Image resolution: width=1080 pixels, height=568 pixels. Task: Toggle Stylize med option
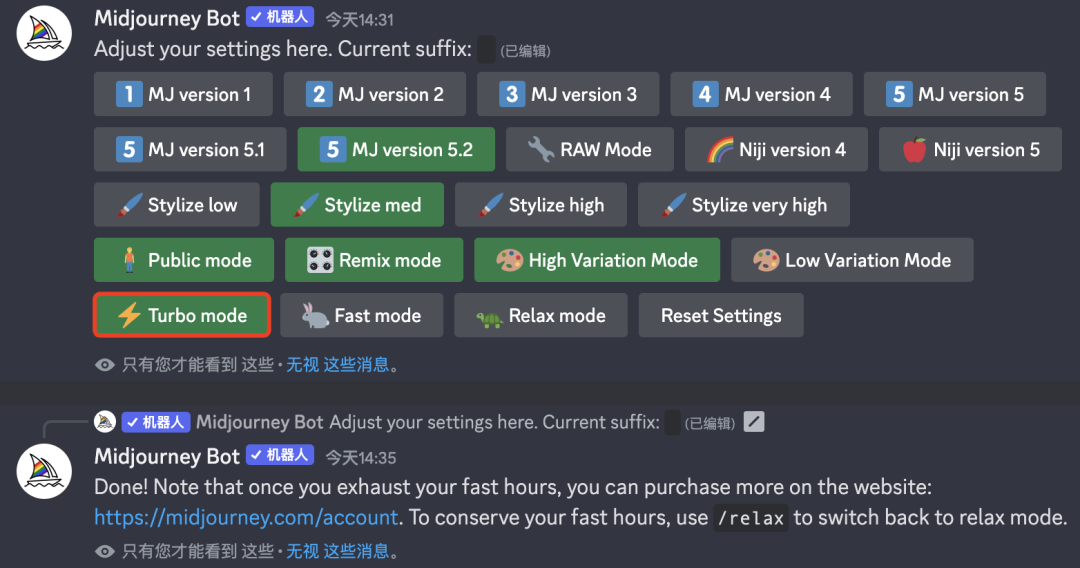(357, 204)
